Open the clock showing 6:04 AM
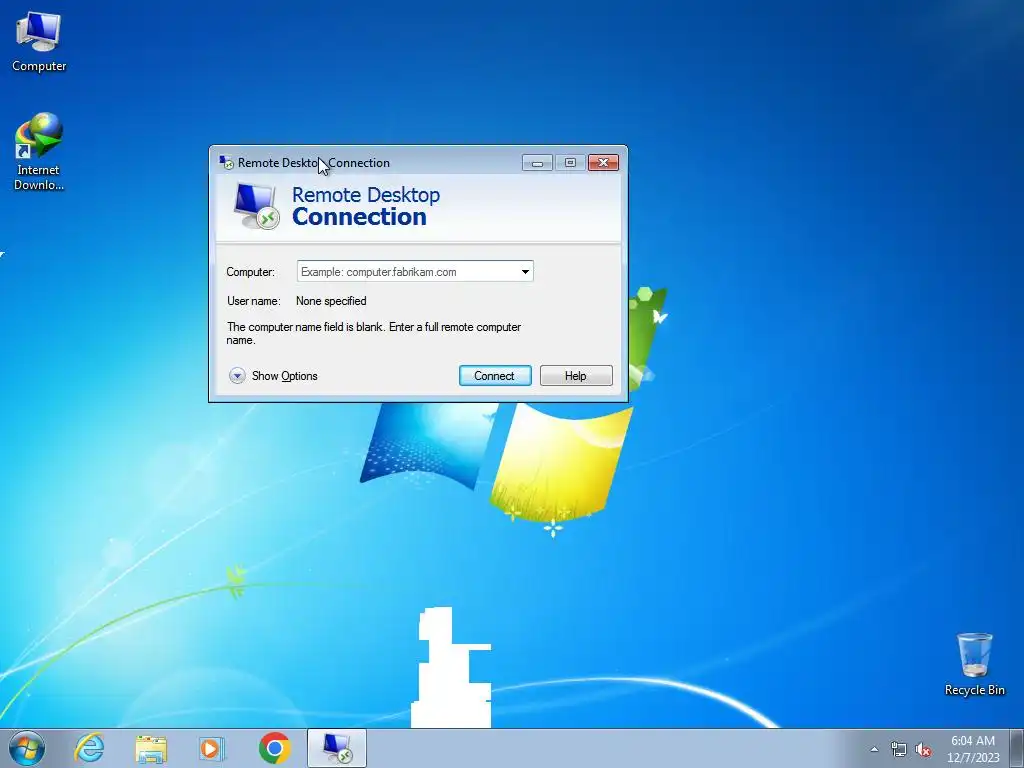1024x768 pixels. coord(973,749)
